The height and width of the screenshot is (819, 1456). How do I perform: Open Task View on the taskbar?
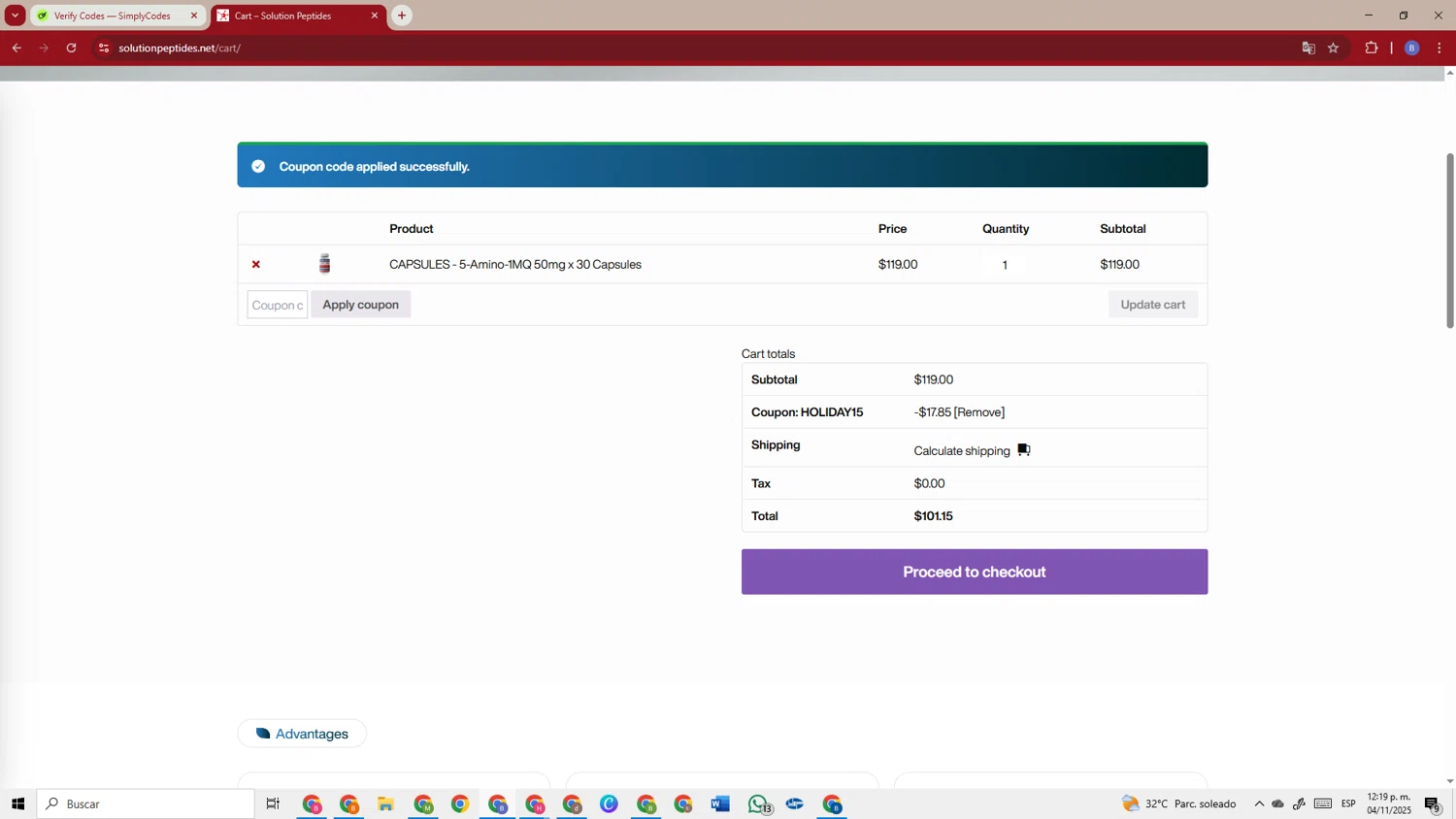point(273,803)
